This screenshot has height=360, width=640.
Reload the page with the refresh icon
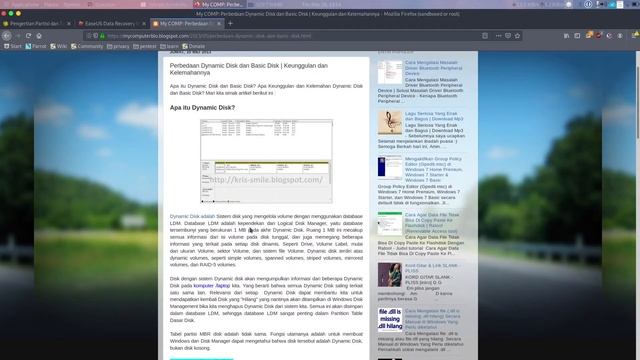tap(28, 36)
